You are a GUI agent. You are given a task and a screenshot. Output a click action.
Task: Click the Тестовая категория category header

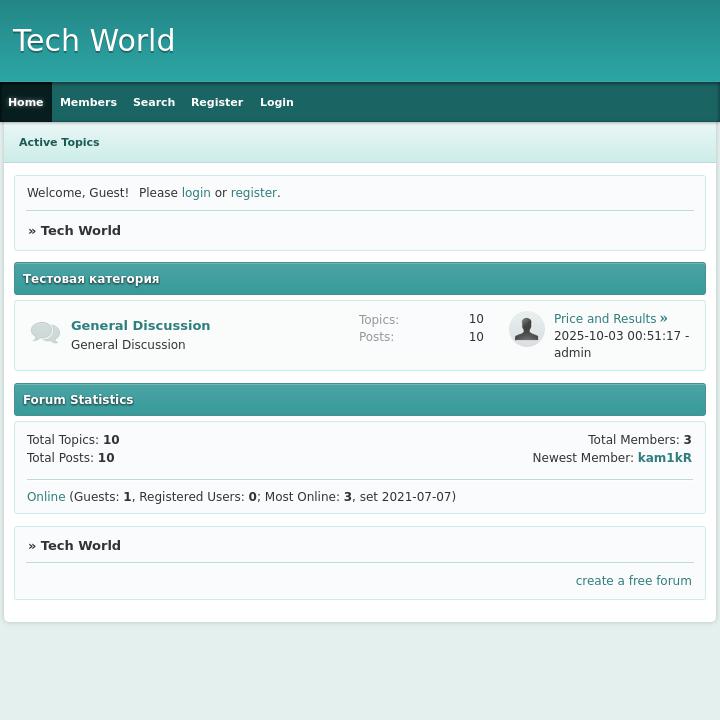tap(91, 279)
